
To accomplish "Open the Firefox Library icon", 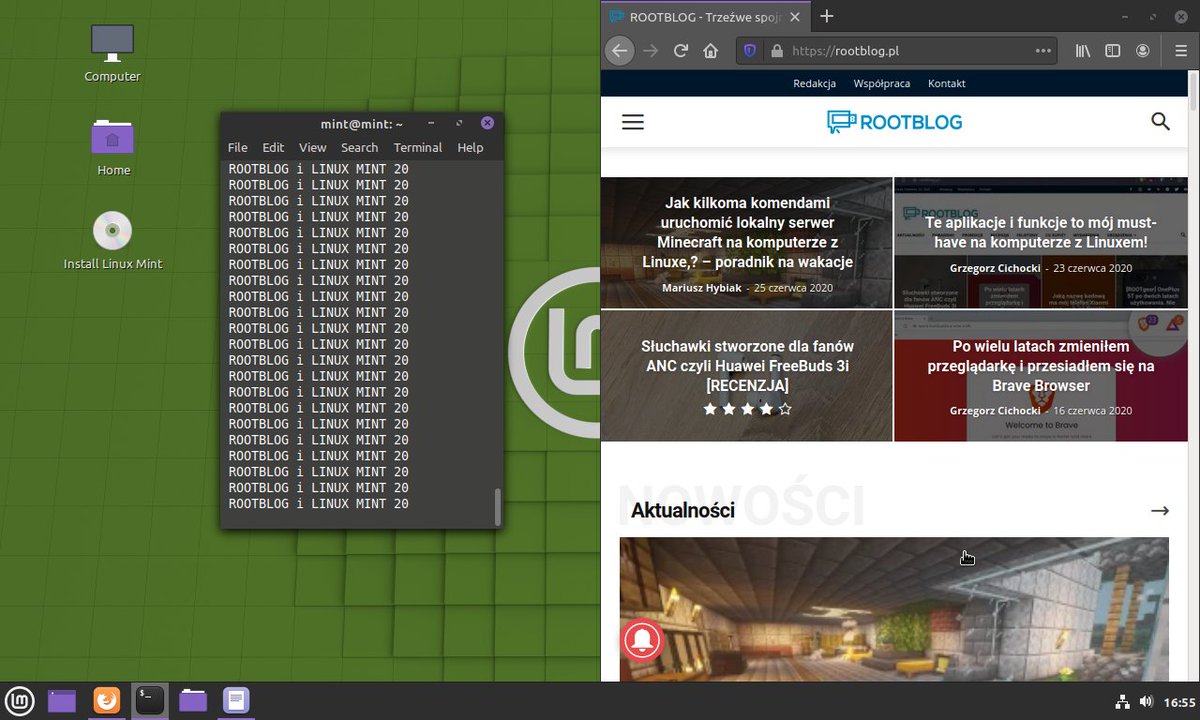I will pos(1082,51).
